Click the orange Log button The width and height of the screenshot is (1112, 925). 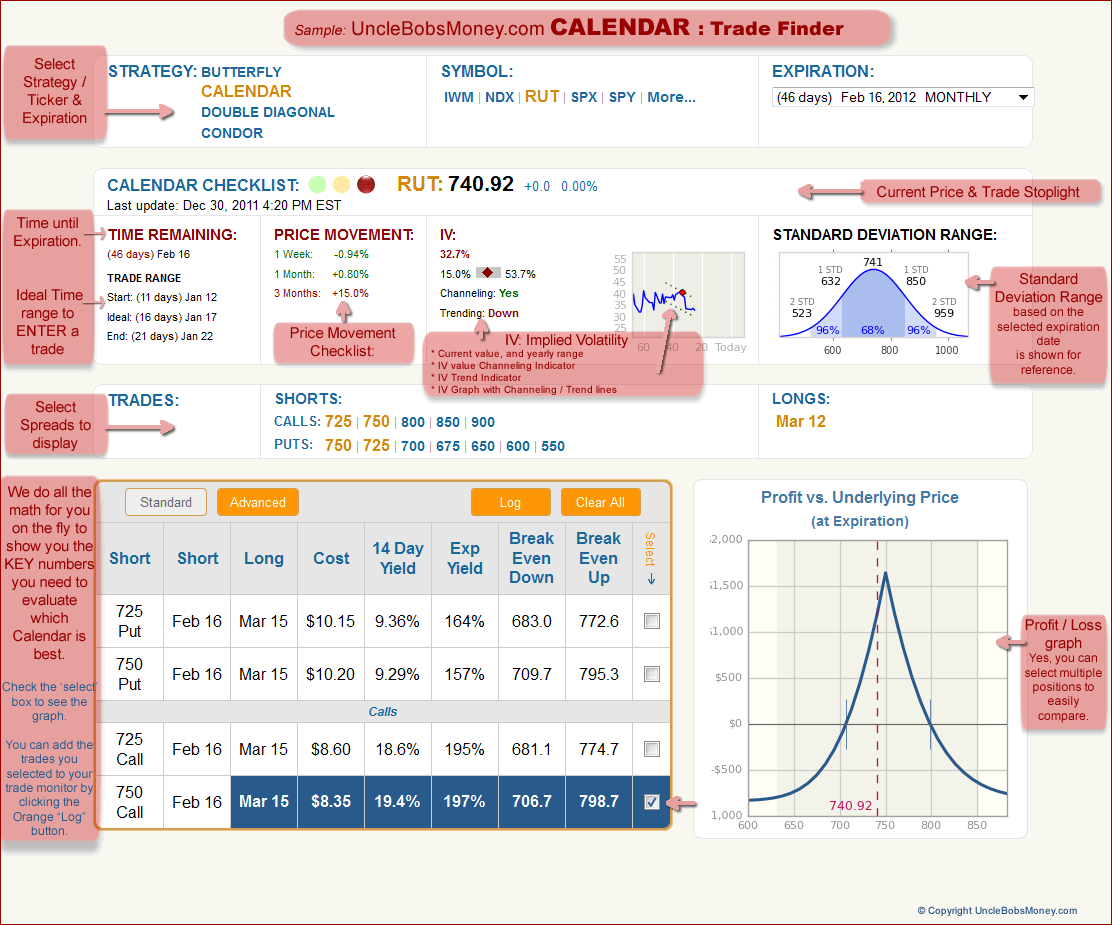pos(511,502)
